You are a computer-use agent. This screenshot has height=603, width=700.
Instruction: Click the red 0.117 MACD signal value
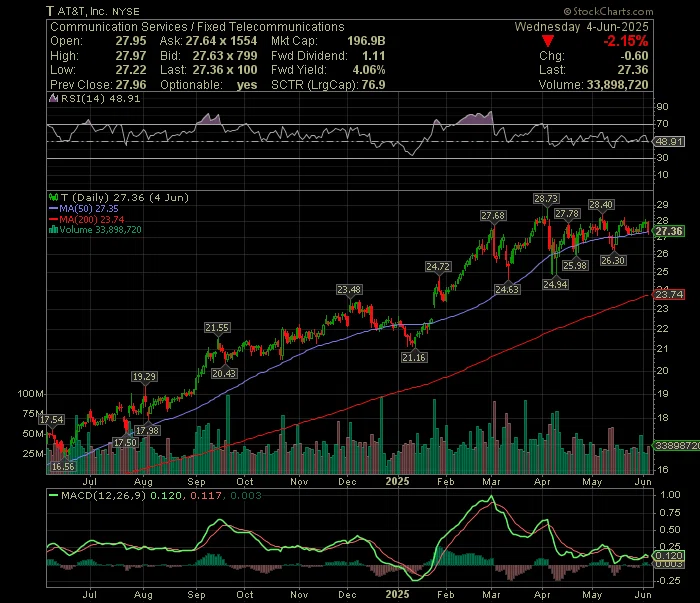(x=206, y=495)
